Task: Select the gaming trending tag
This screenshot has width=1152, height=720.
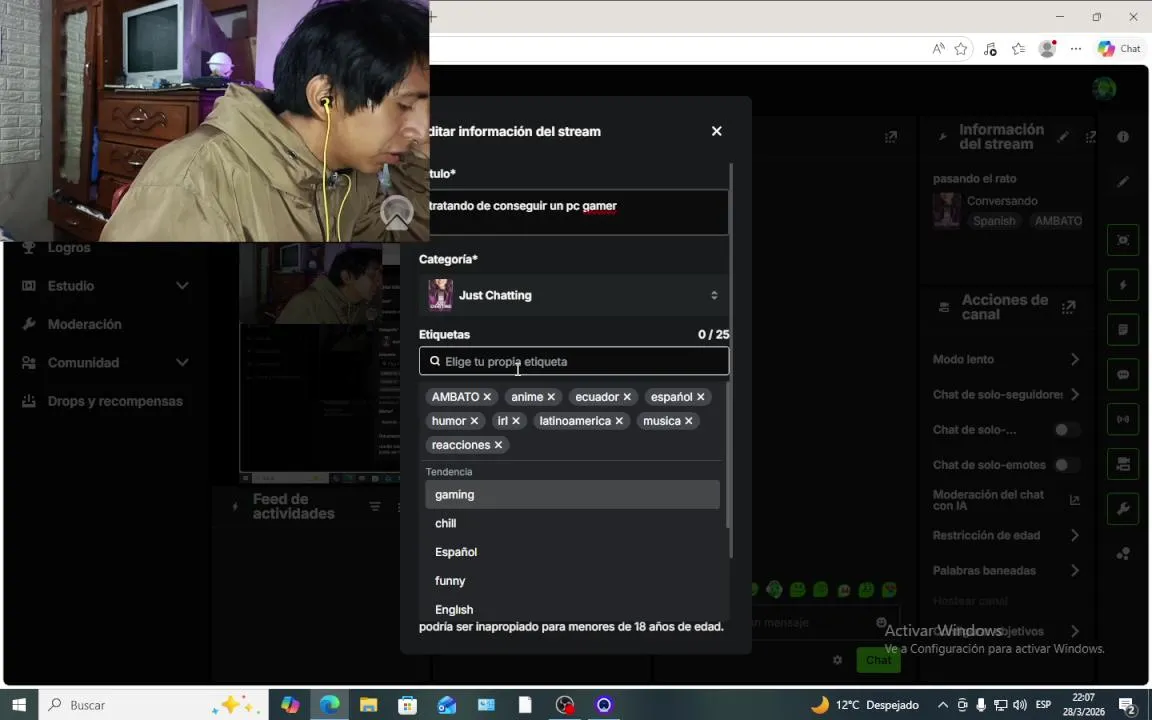Action: pos(572,494)
